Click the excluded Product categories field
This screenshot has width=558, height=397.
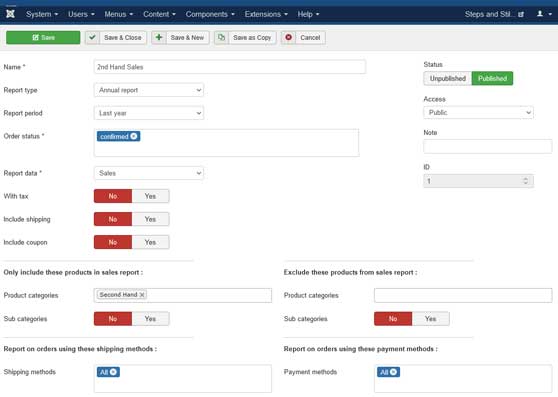[x=463, y=295]
